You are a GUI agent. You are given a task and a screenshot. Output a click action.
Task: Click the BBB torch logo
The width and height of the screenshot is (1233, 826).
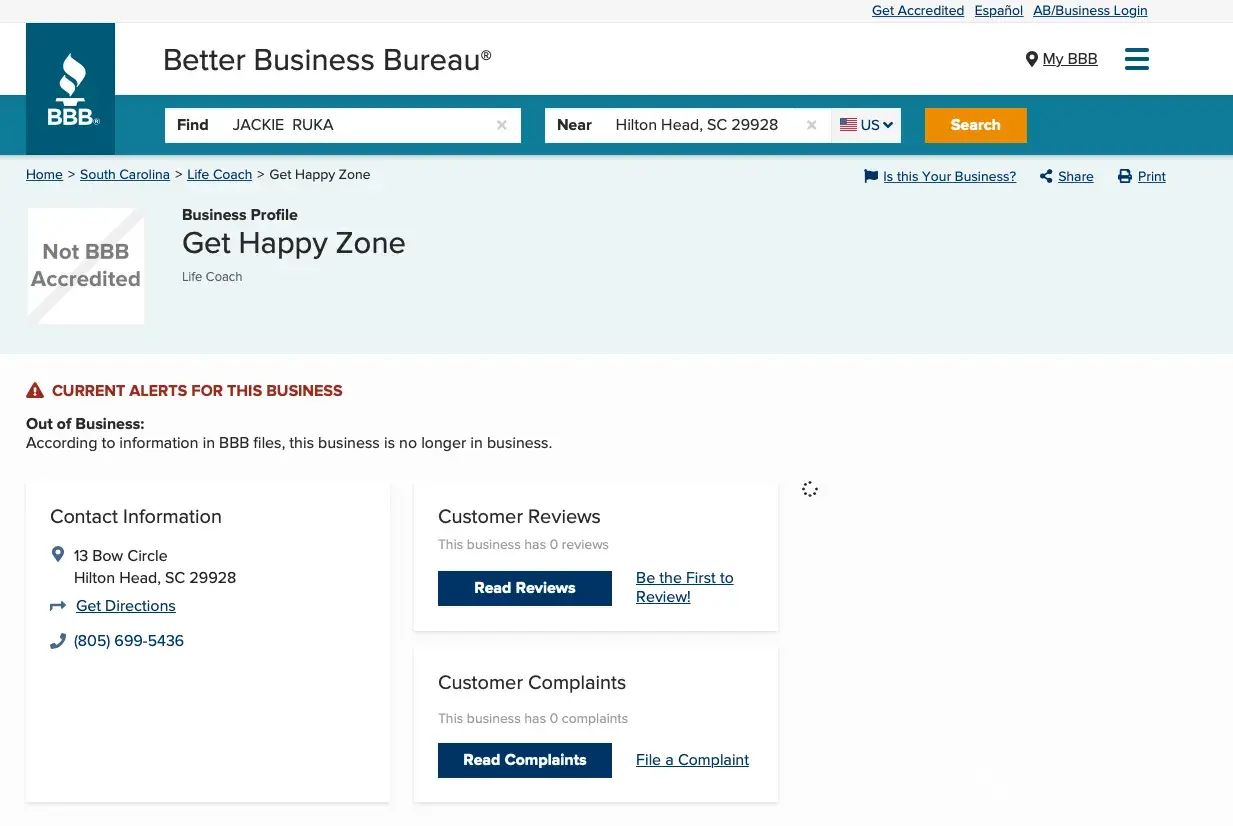71,90
